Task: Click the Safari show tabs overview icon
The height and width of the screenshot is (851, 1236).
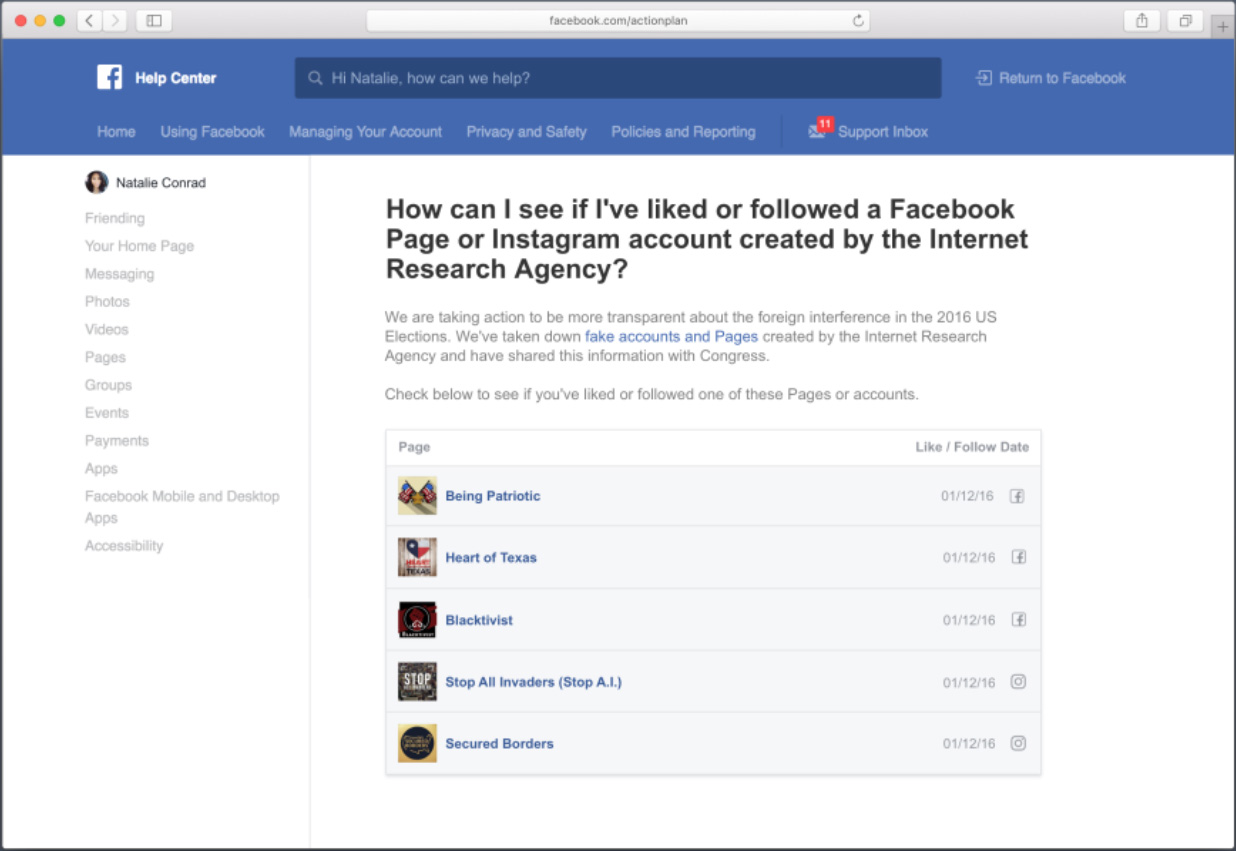Action: (1185, 20)
